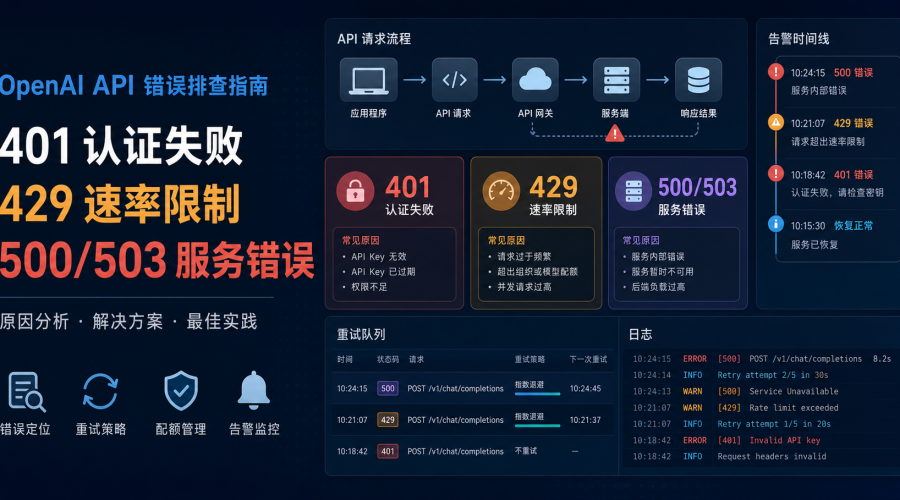
Task: Click the 服务端 server rack icon
Action: click(x=616, y=80)
